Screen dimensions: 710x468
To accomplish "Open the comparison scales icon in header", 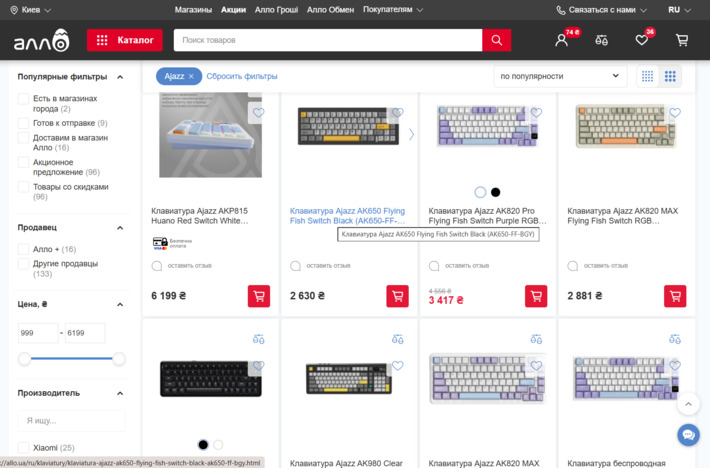I will [601, 41].
